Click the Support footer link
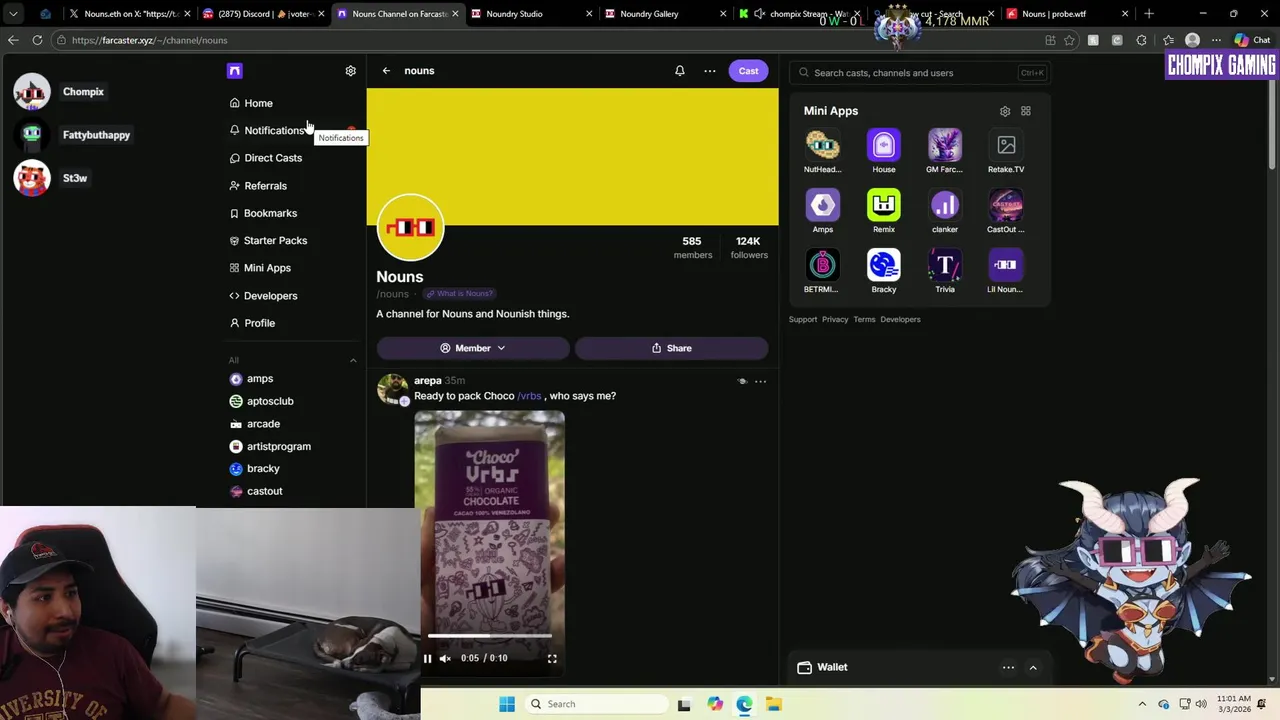 click(803, 320)
